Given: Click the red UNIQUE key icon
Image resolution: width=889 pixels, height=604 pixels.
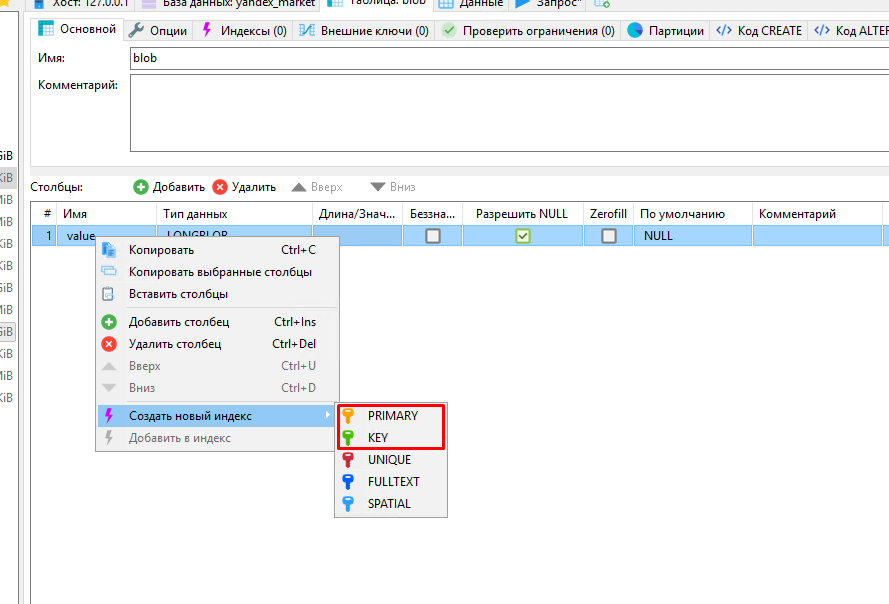Looking at the screenshot, I should click(x=348, y=460).
